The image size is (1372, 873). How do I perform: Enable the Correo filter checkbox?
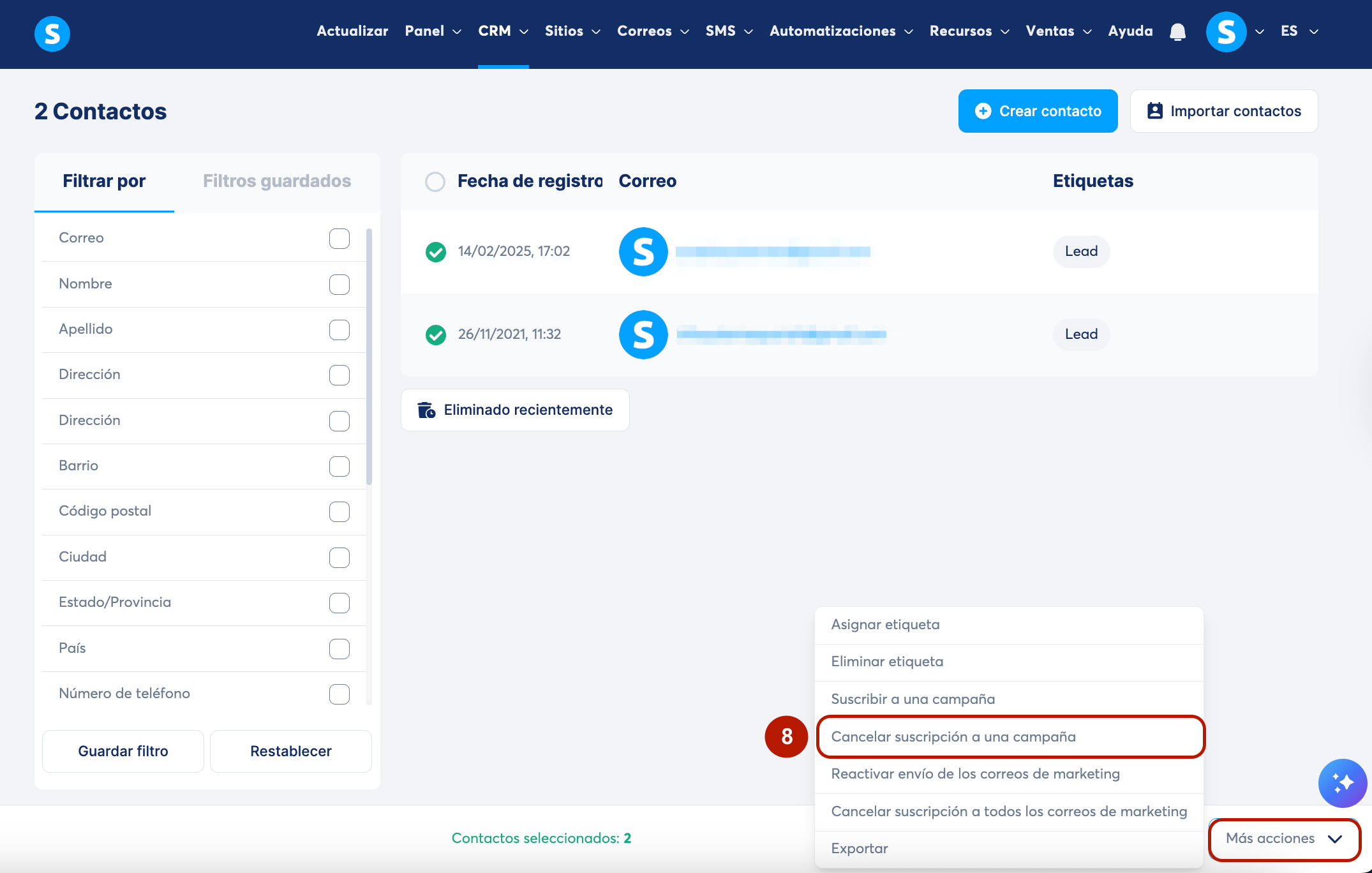coord(339,238)
